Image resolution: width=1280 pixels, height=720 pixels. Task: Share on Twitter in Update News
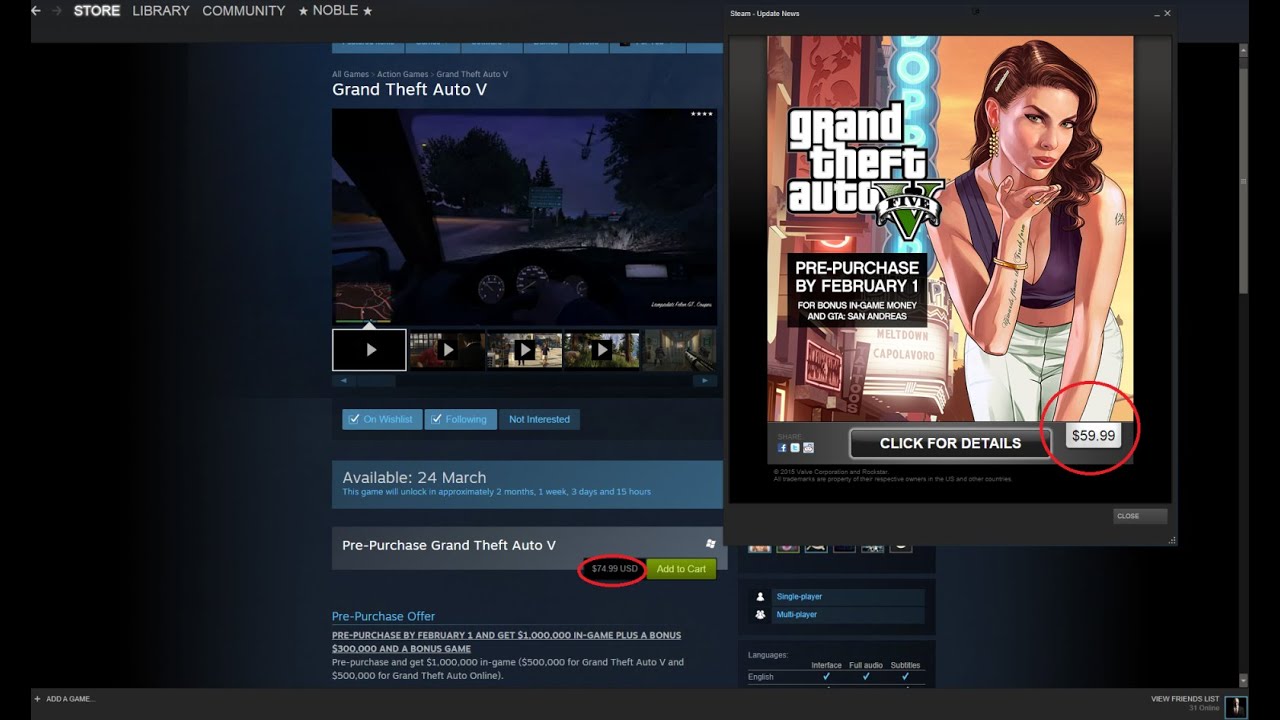[795, 448]
